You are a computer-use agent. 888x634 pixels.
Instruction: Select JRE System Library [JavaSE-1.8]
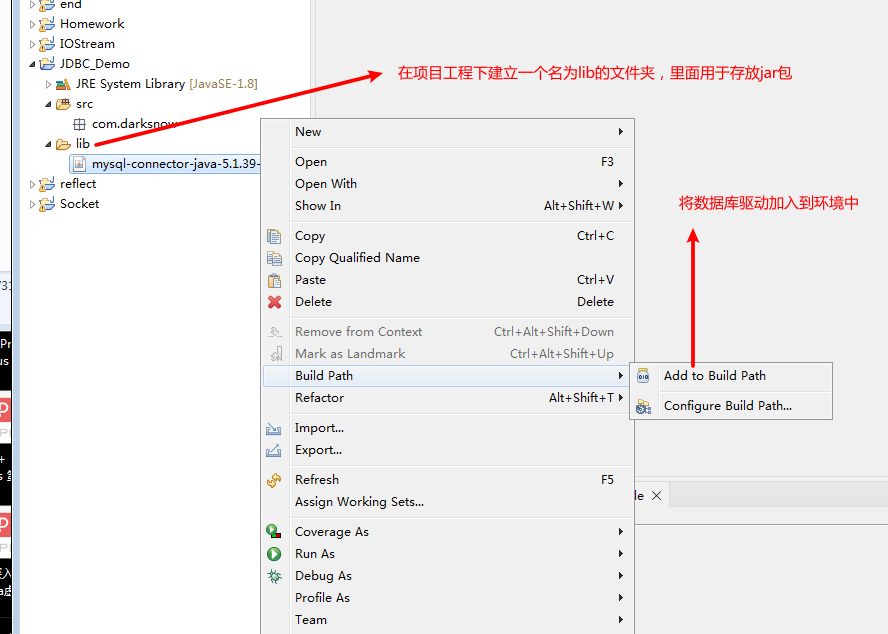[x=166, y=84]
